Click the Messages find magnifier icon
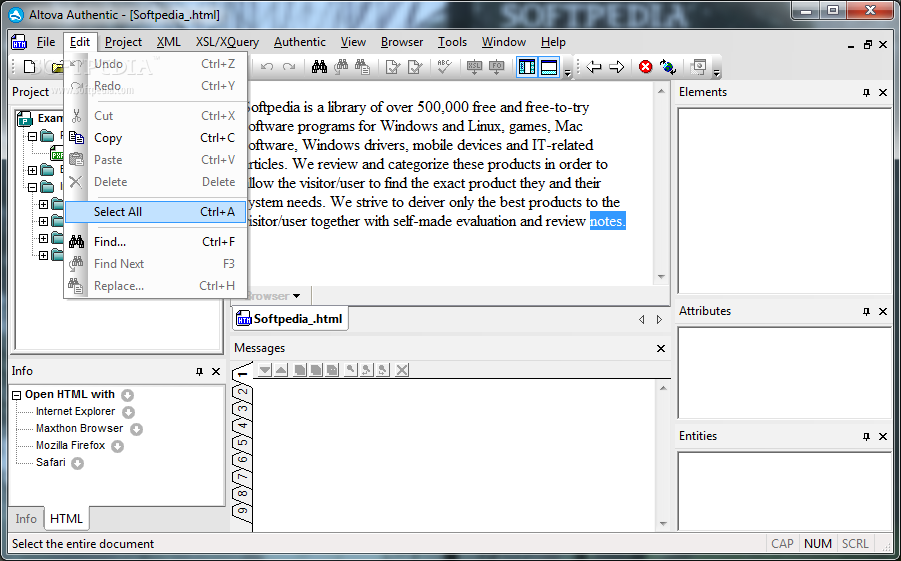Image resolution: width=901 pixels, height=561 pixels. click(350, 370)
